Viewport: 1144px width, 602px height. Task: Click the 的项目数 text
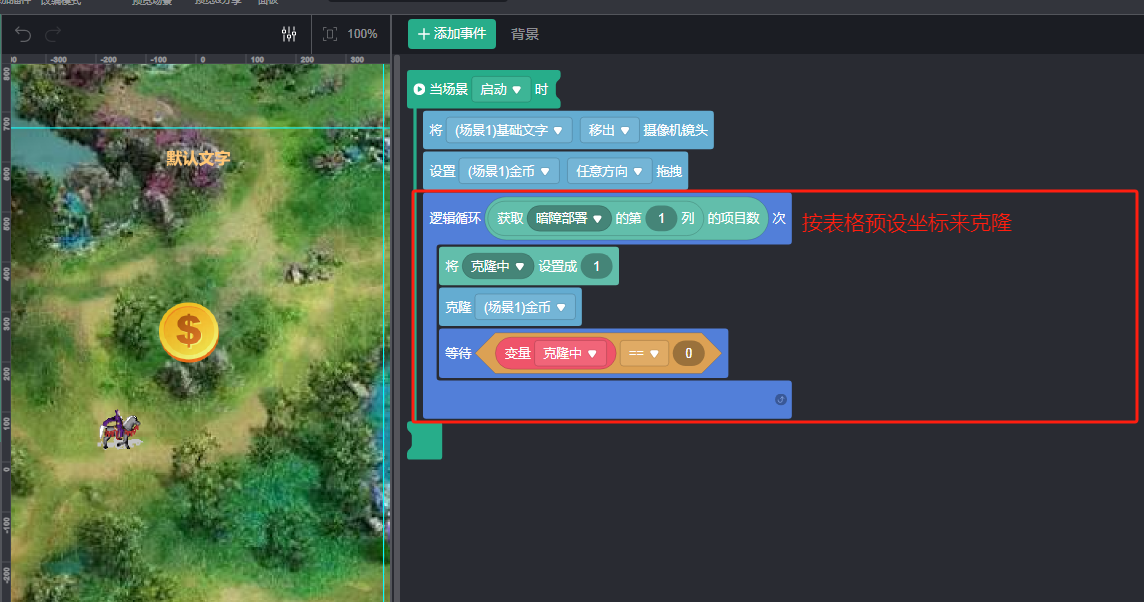[733, 218]
